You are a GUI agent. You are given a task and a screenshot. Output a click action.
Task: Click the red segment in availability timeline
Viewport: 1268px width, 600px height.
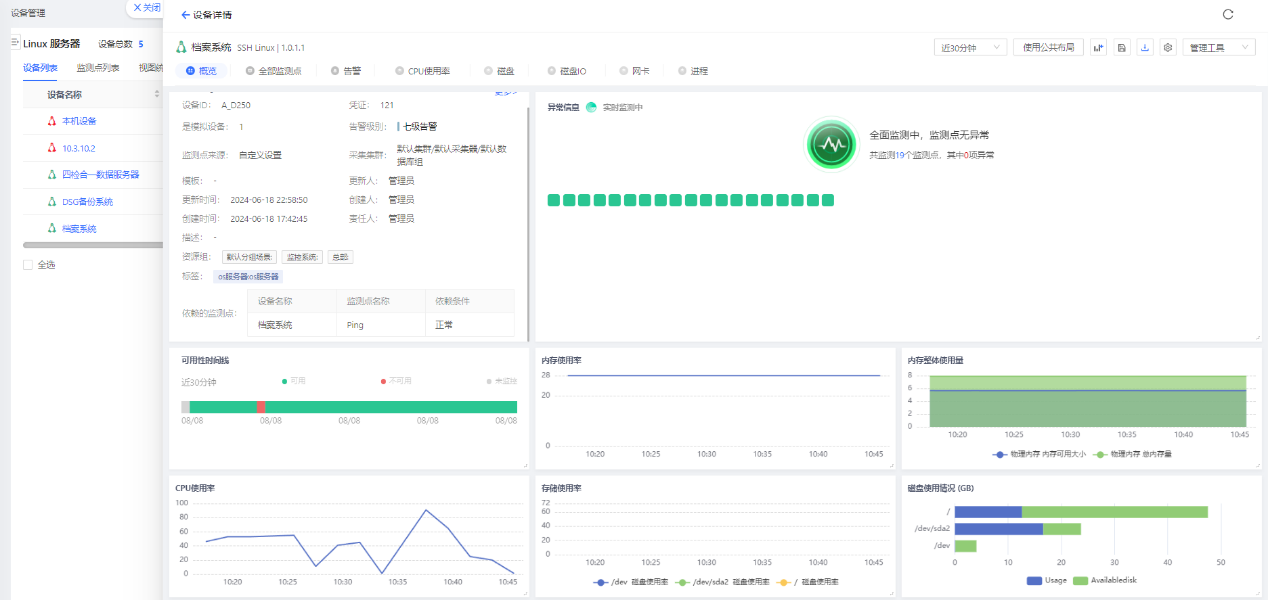pyautogui.click(x=262, y=407)
